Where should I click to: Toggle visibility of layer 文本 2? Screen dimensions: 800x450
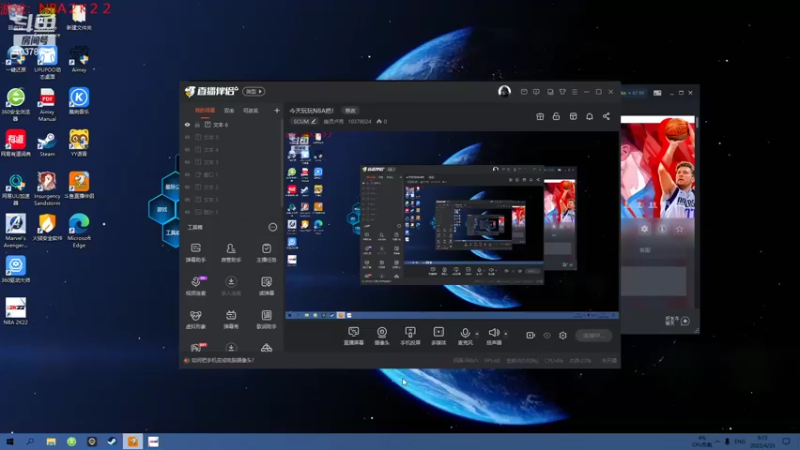pyautogui.click(x=187, y=187)
